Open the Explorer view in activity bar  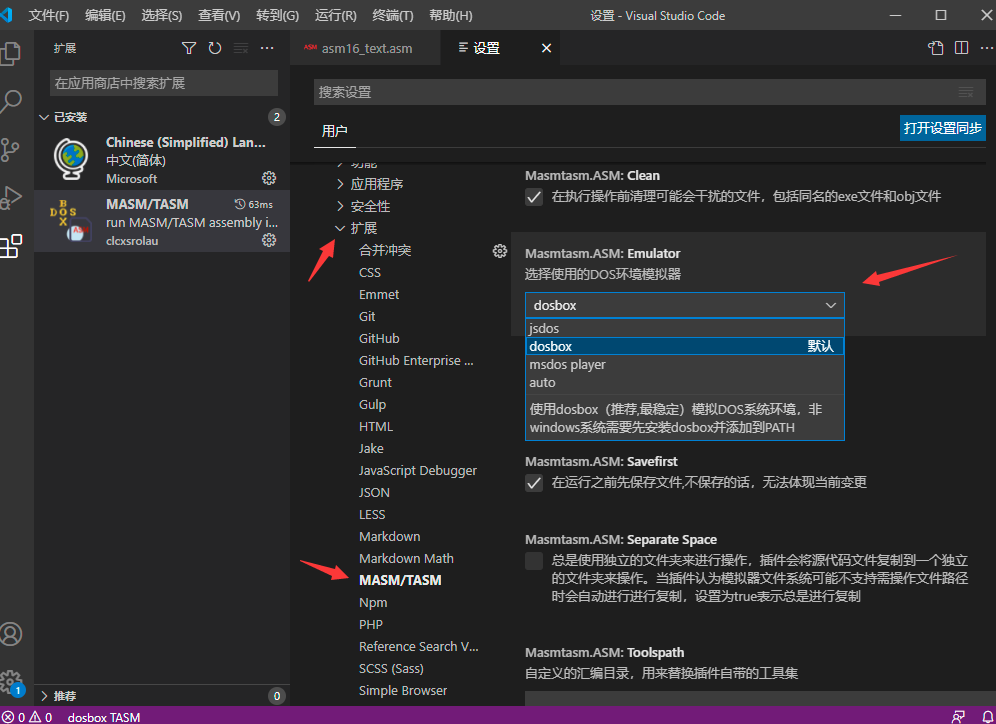[11, 53]
